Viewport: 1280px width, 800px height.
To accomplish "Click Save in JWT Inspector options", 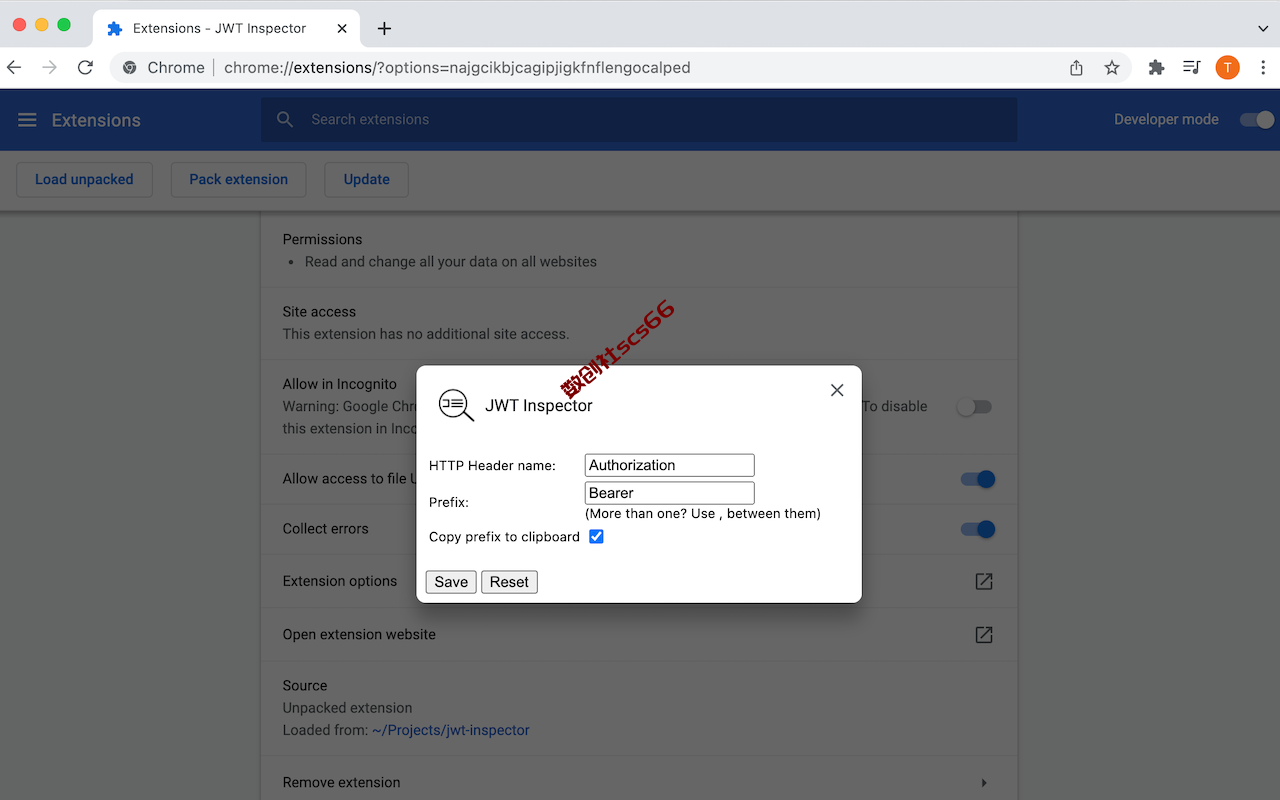I will click(x=451, y=582).
